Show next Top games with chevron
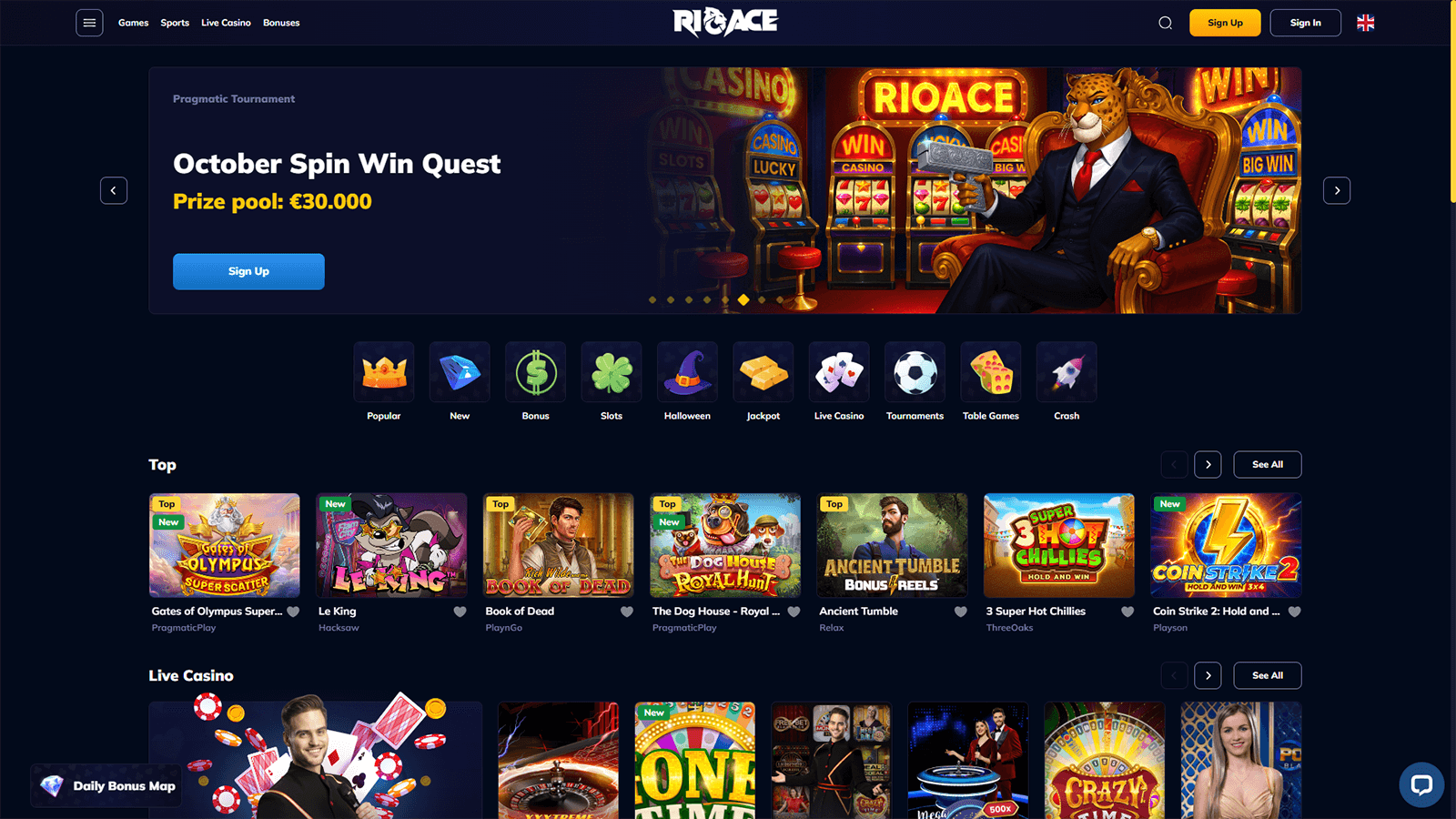Screen dimensions: 1456x819 click(x=1208, y=464)
